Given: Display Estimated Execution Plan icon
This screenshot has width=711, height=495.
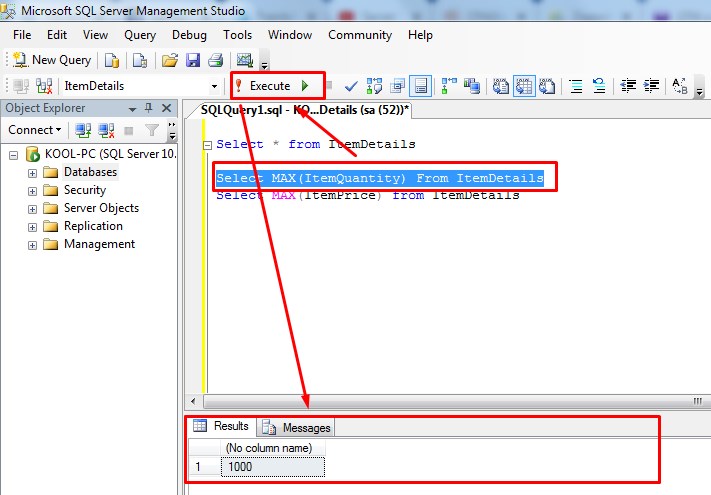Looking at the screenshot, I should (x=374, y=86).
